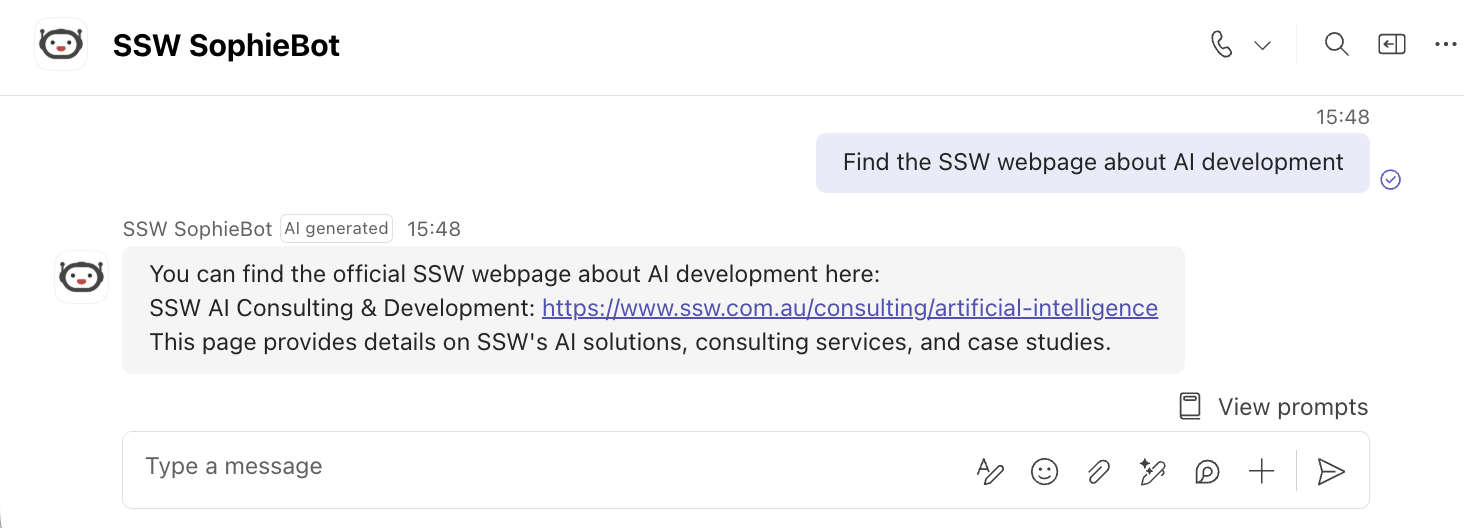Click the chat bubble icon in compose bar
Viewport: 1464px width, 528px height.
click(x=1208, y=471)
